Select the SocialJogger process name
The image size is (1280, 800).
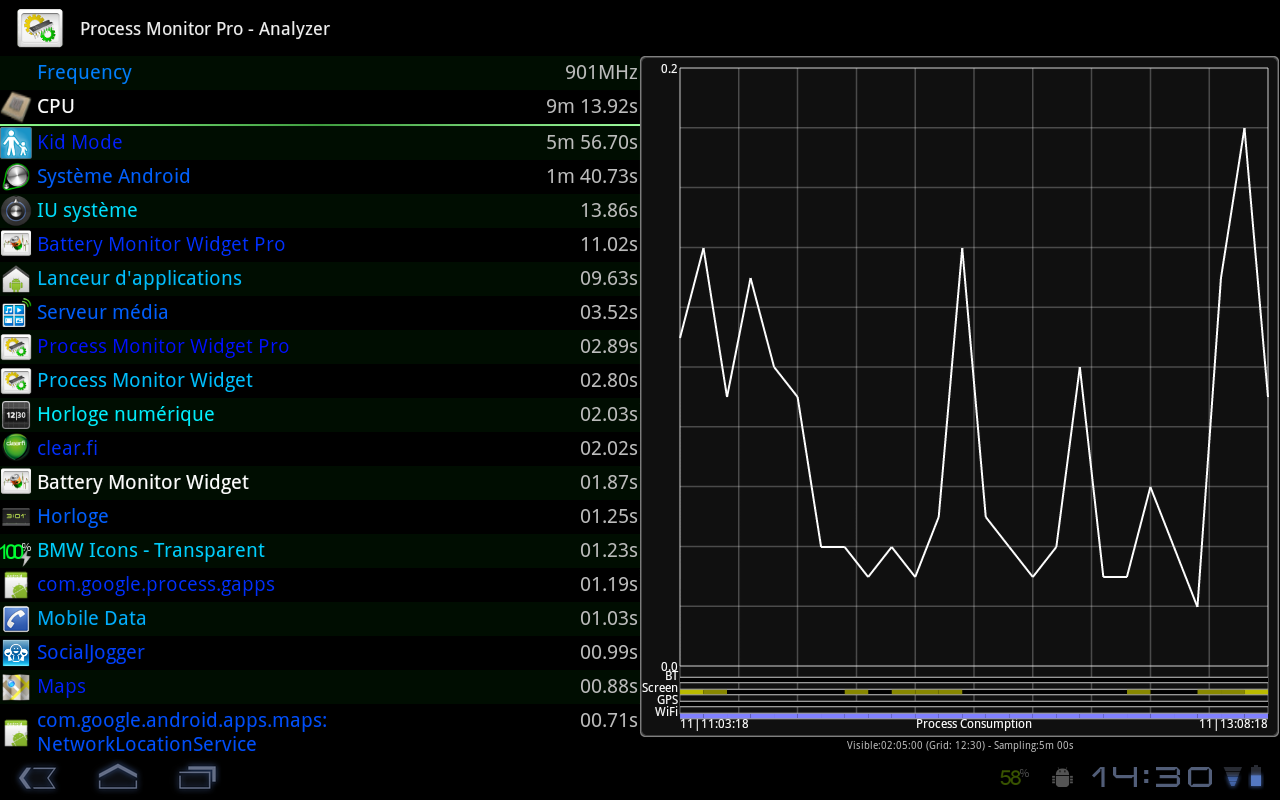pos(91,653)
